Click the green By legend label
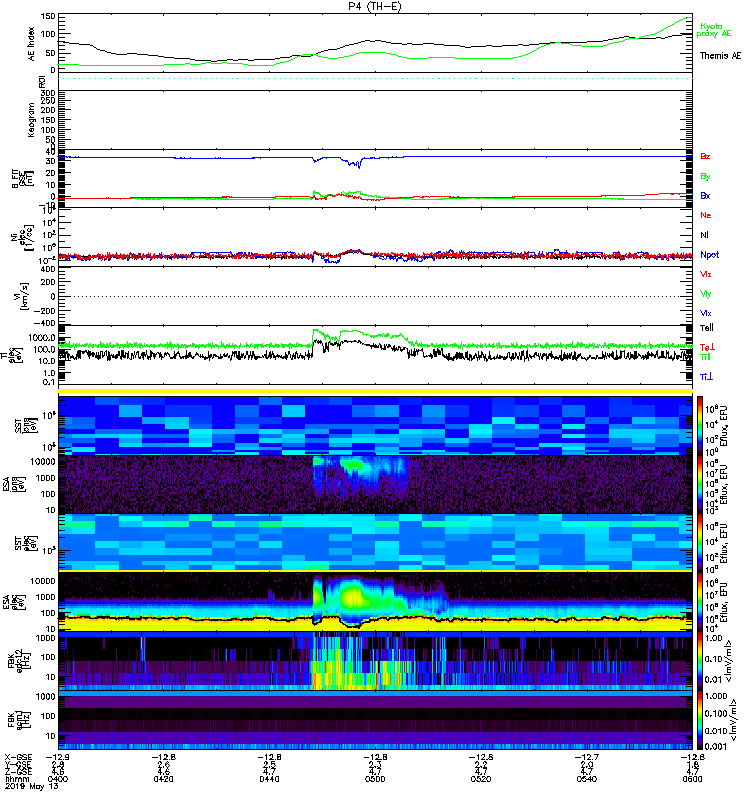 point(705,177)
